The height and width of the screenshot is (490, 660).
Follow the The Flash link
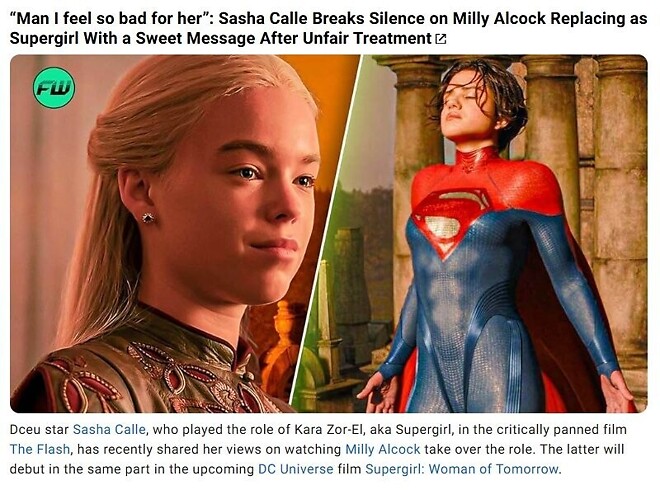pyautogui.click(x=40, y=449)
